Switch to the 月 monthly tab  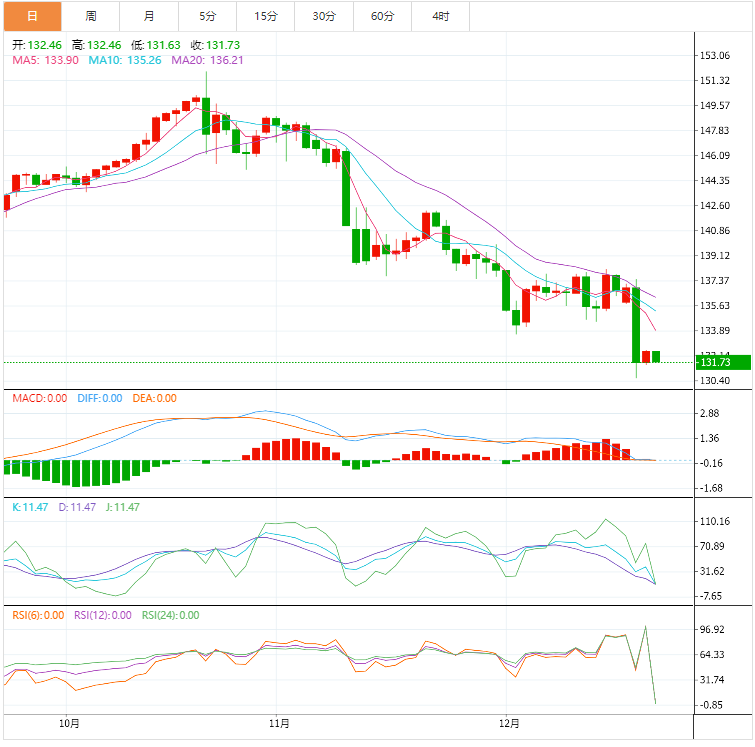click(149, 16)
